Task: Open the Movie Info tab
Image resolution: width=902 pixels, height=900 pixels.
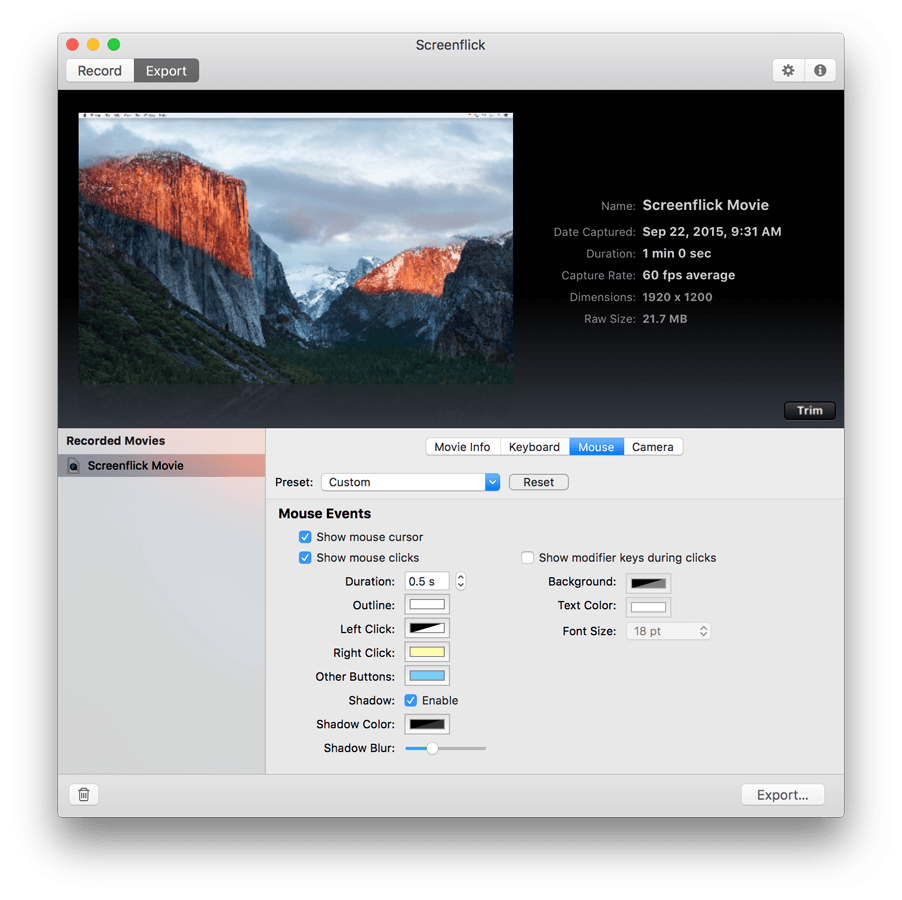Action: tap(462, 447)
